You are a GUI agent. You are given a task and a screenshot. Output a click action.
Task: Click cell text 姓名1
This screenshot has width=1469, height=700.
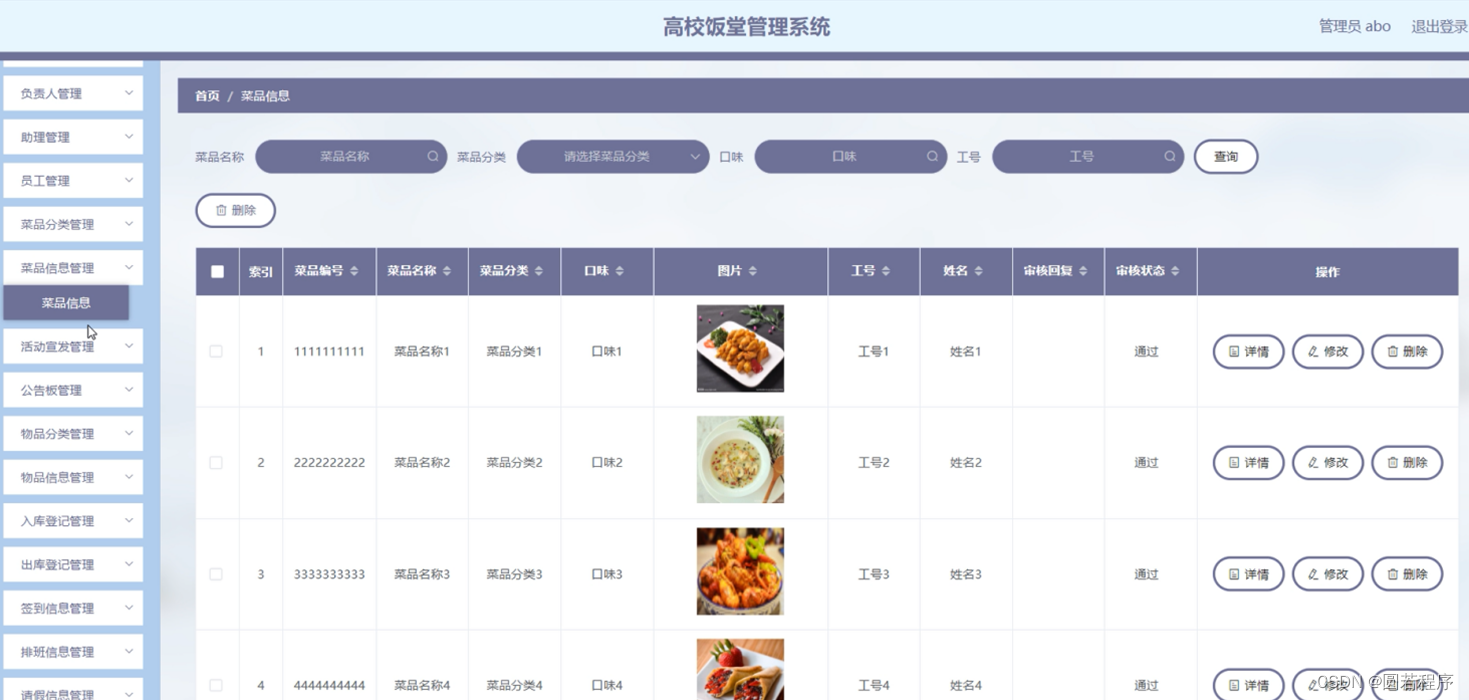tap(966, 351)
